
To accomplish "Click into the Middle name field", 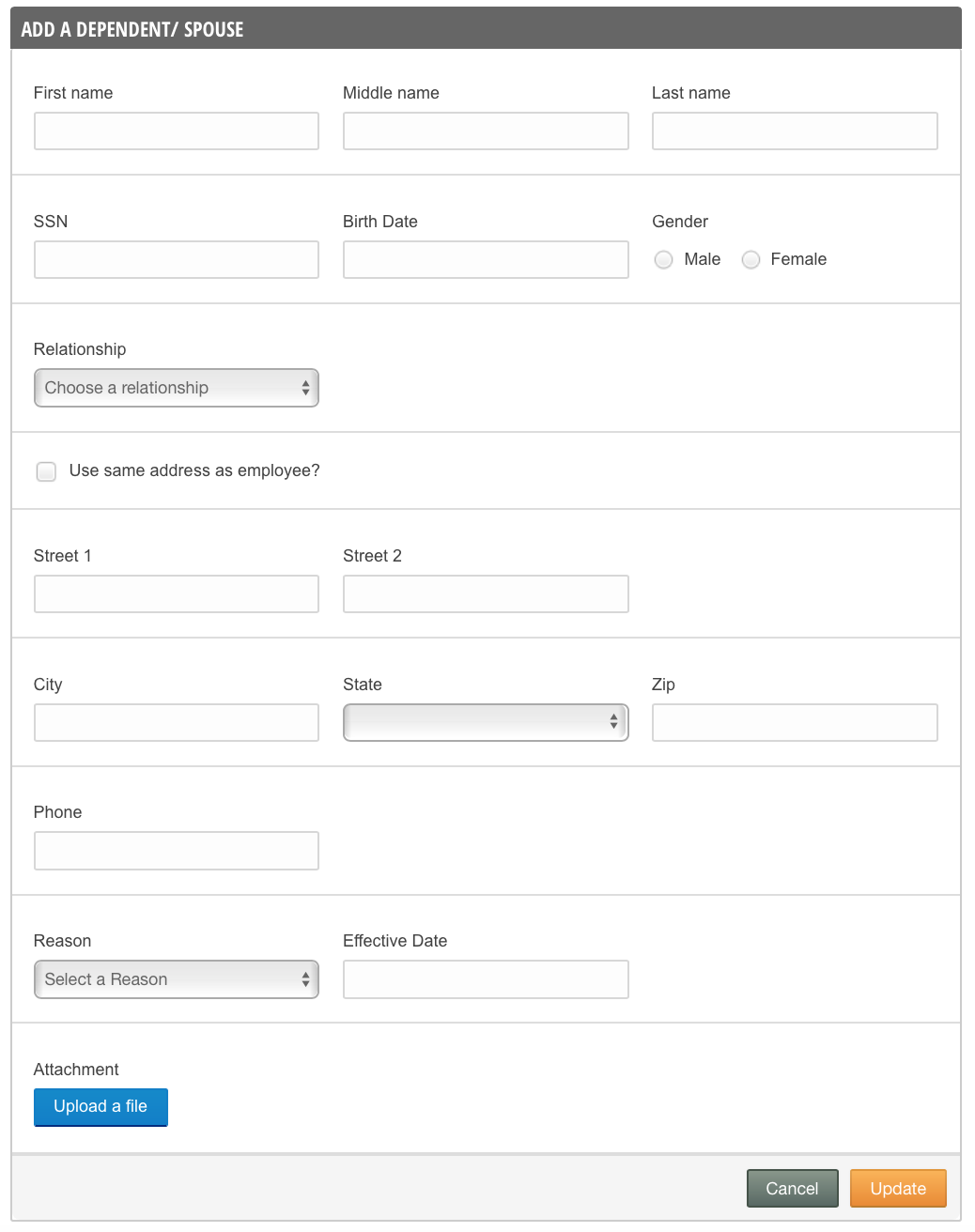I will pyautogui.click(x=486, y=131).
